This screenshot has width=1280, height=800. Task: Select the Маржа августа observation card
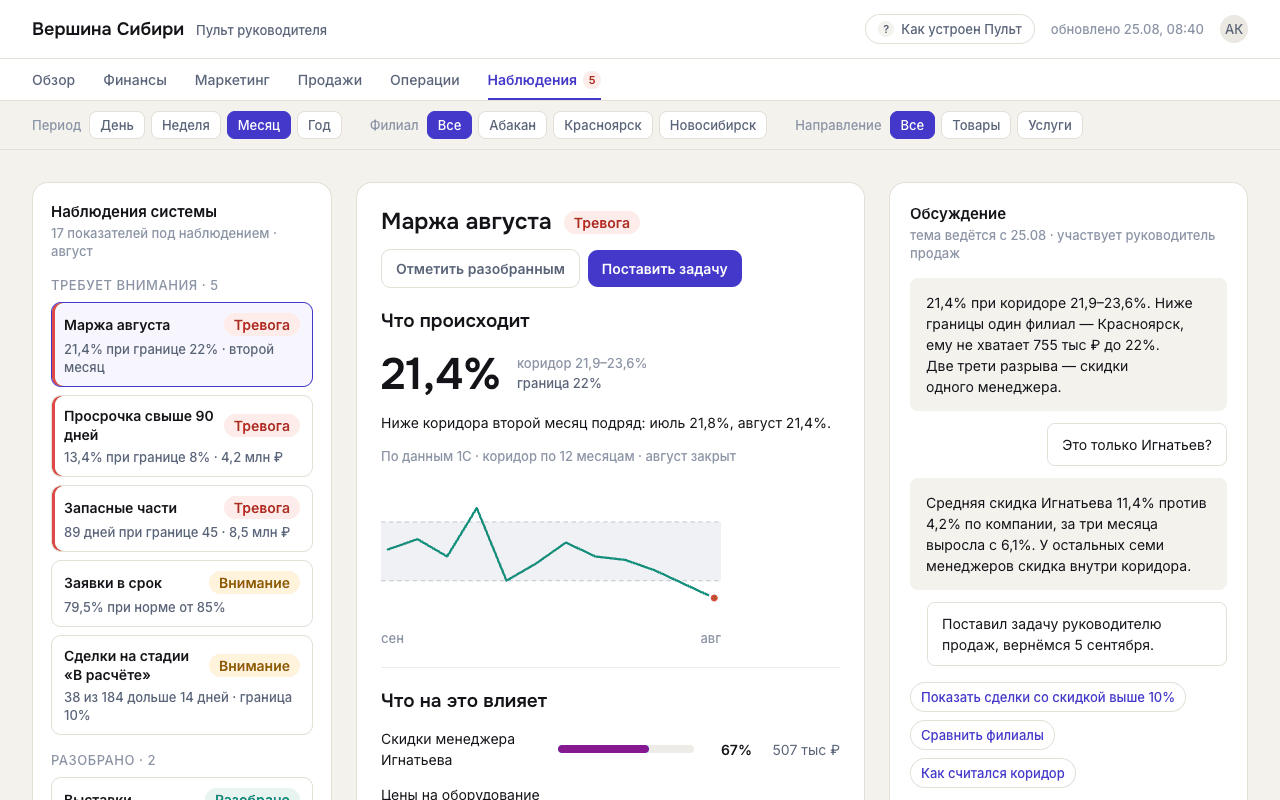182,345
